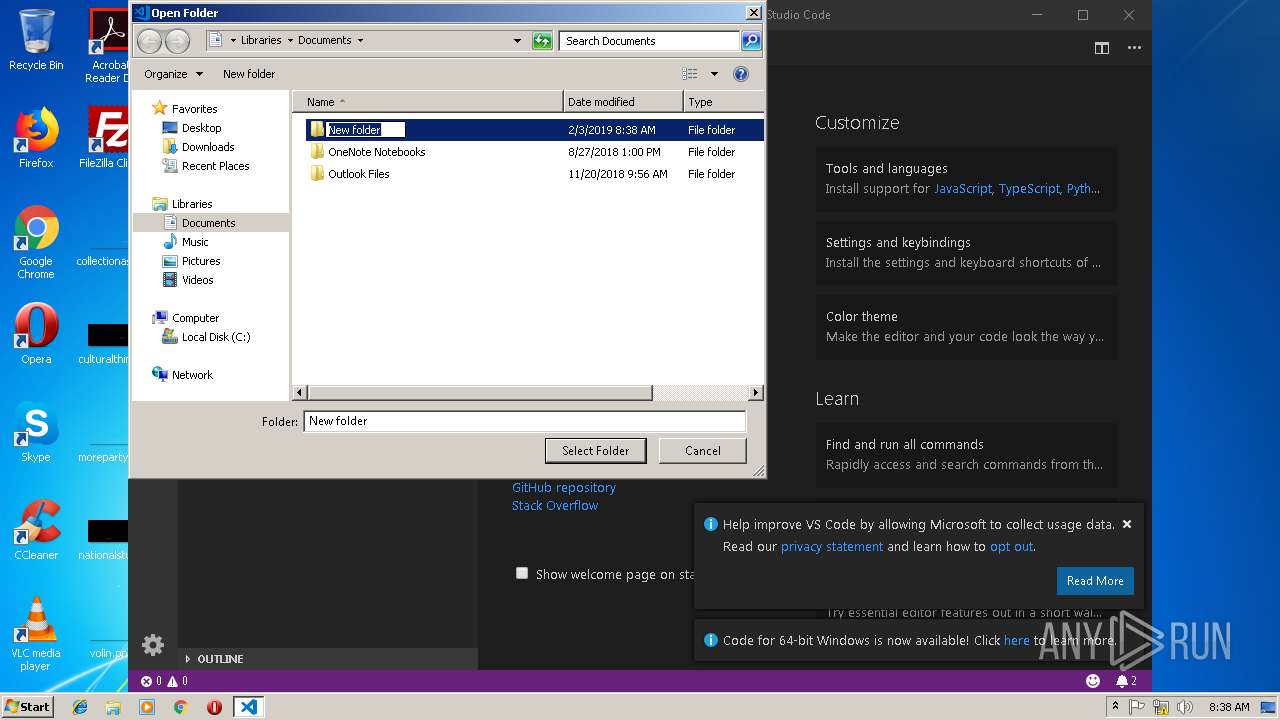Open the Firefox desktop shortcut
Screen dimensions: 1280x720
click(36, 138)
